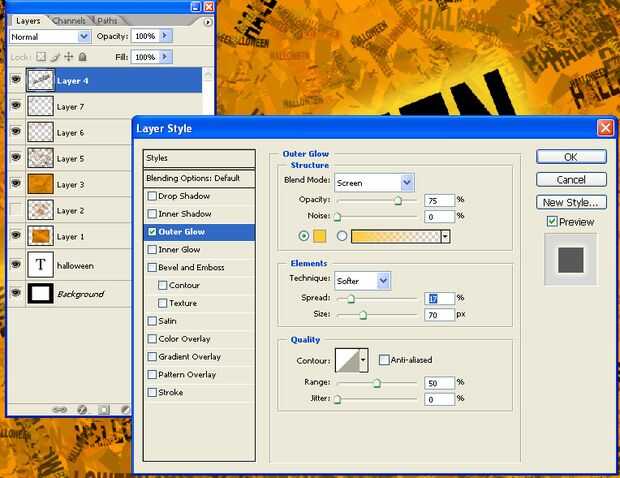Viewport: 620px width, 478px height.
Task: Open the layer blend mode Normal dropdown
Action: (83, 37)
